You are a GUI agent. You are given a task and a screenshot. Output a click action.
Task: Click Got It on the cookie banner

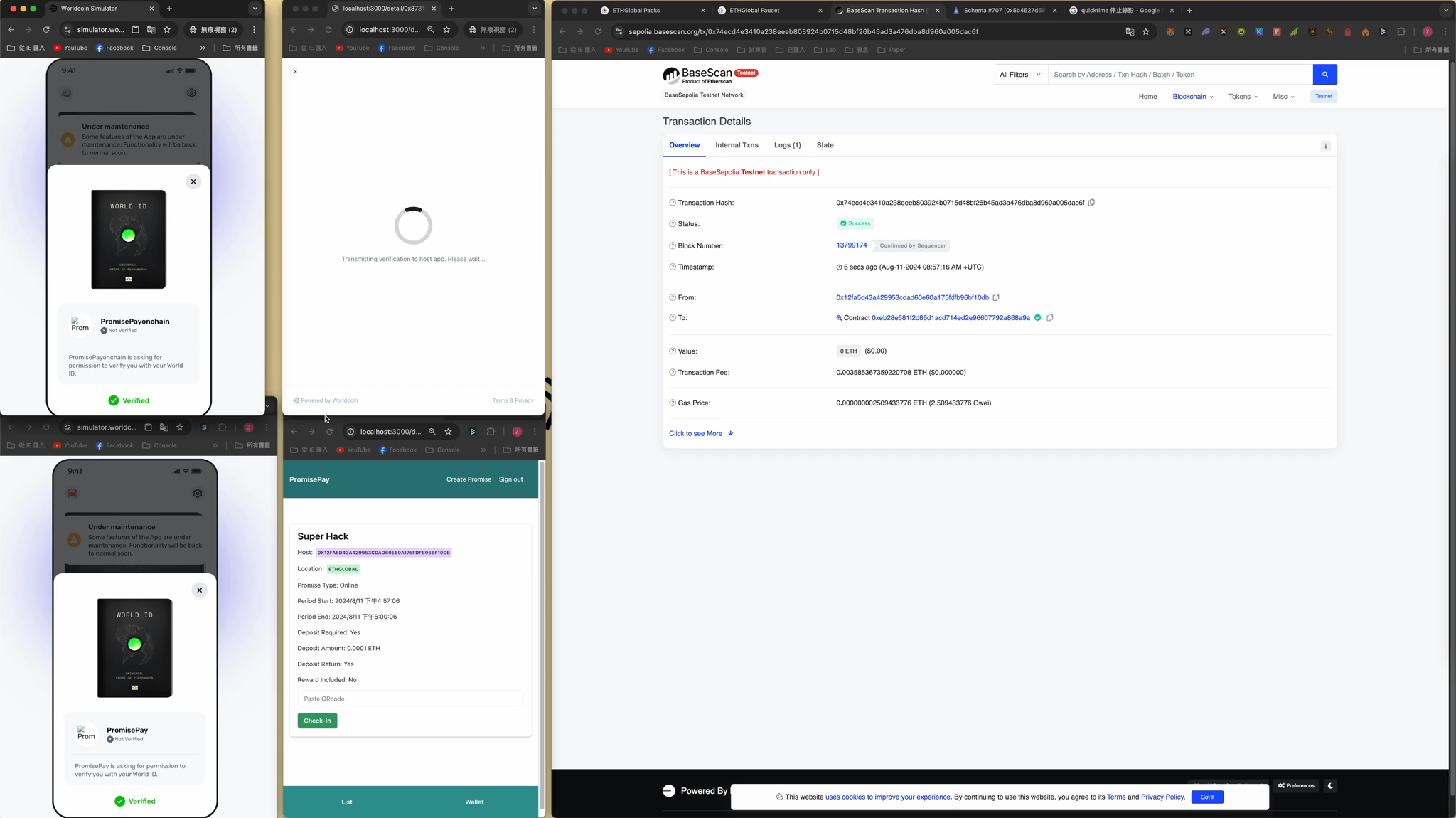(x=1207, y=797)
